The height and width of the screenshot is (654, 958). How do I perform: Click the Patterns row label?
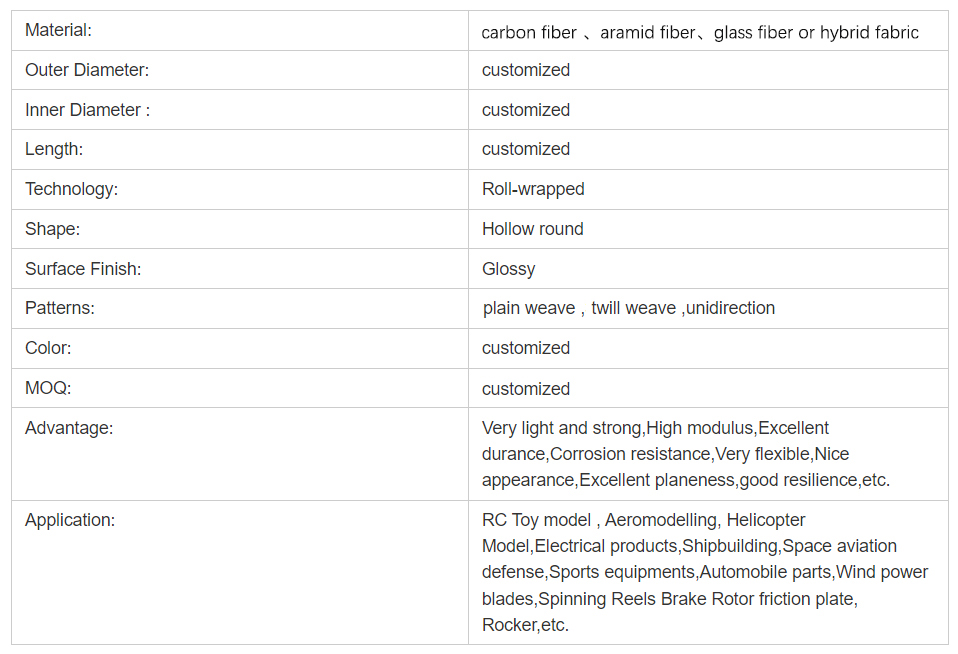(60, 308)
